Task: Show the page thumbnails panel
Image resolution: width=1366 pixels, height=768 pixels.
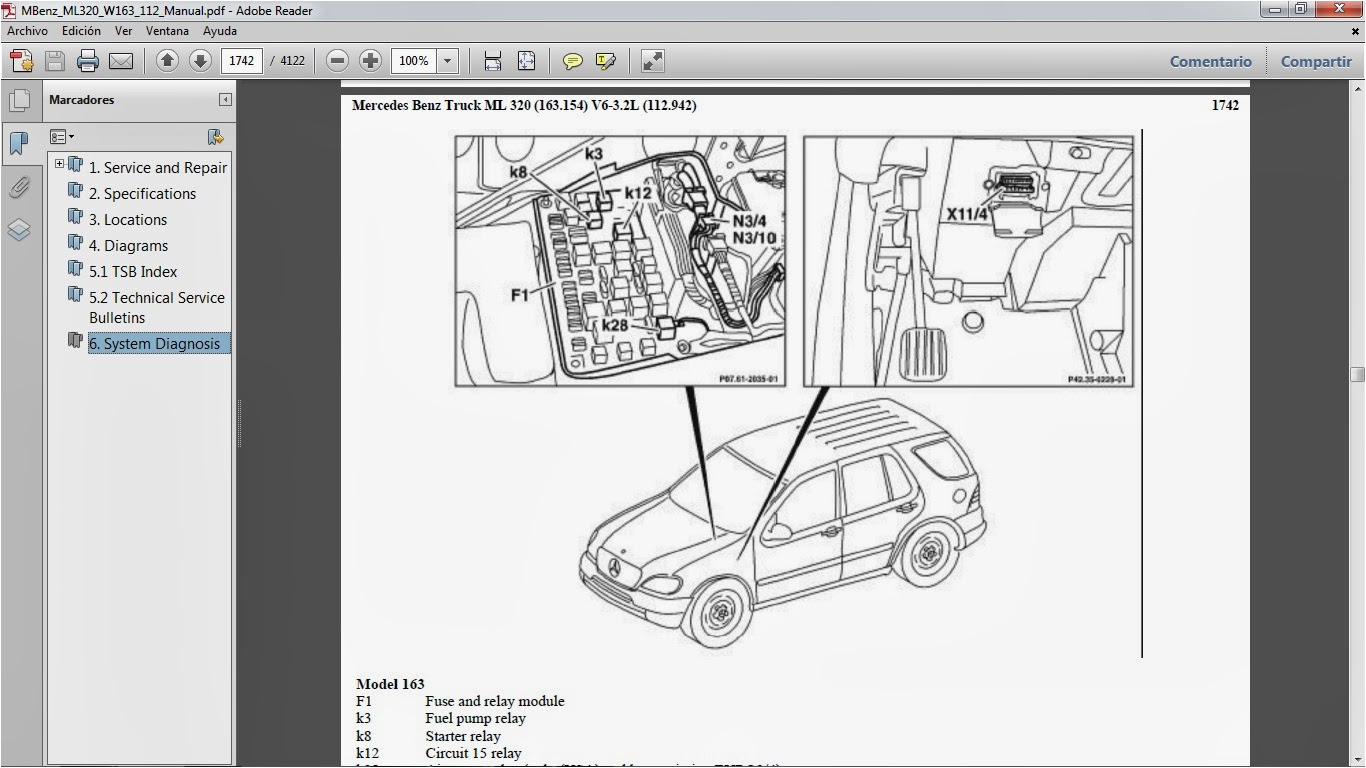Action: (18, 100)
